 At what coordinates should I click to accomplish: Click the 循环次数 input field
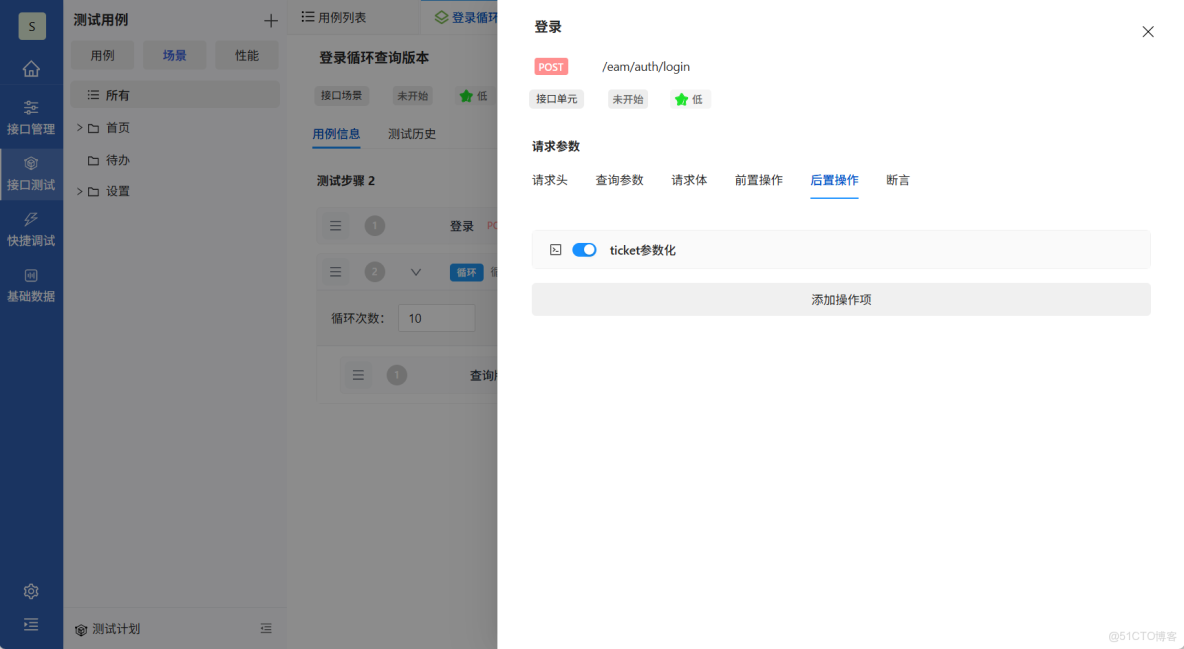click(436, 317)
